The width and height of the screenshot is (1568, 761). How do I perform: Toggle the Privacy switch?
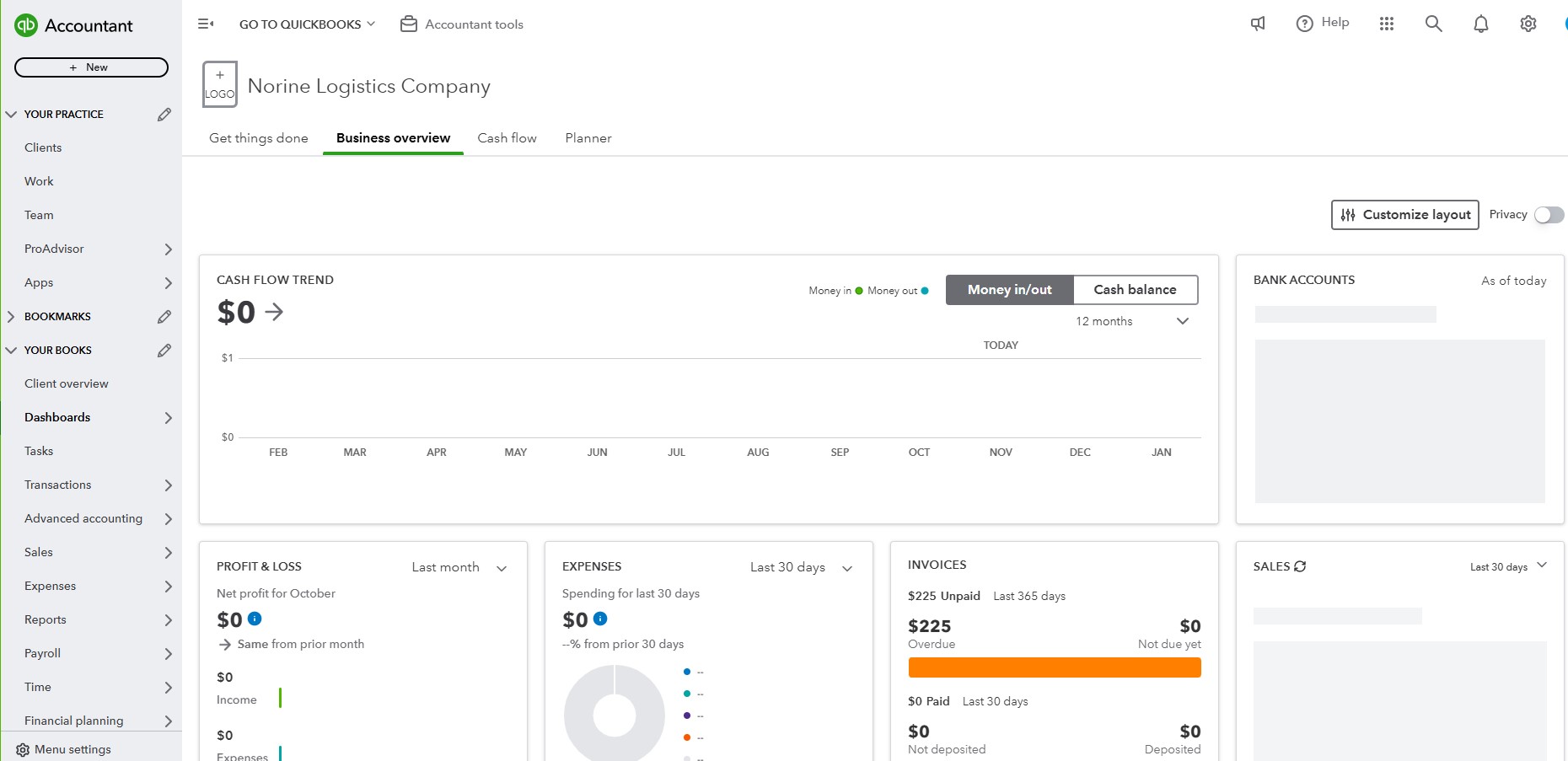[x=1549, y=215]
